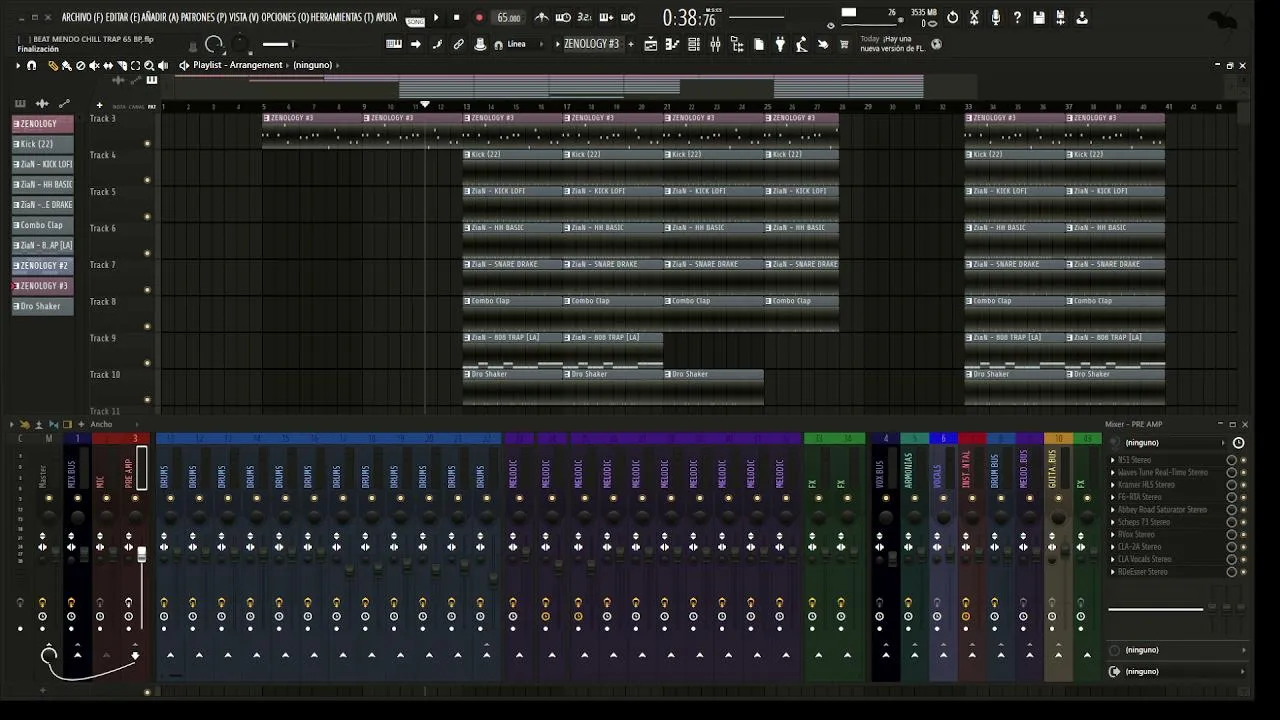This screenshot has height=720, width=1280.
Task: Open the mixer window from the toolbar
Action: pyautogui.click(x=715, y=44)
